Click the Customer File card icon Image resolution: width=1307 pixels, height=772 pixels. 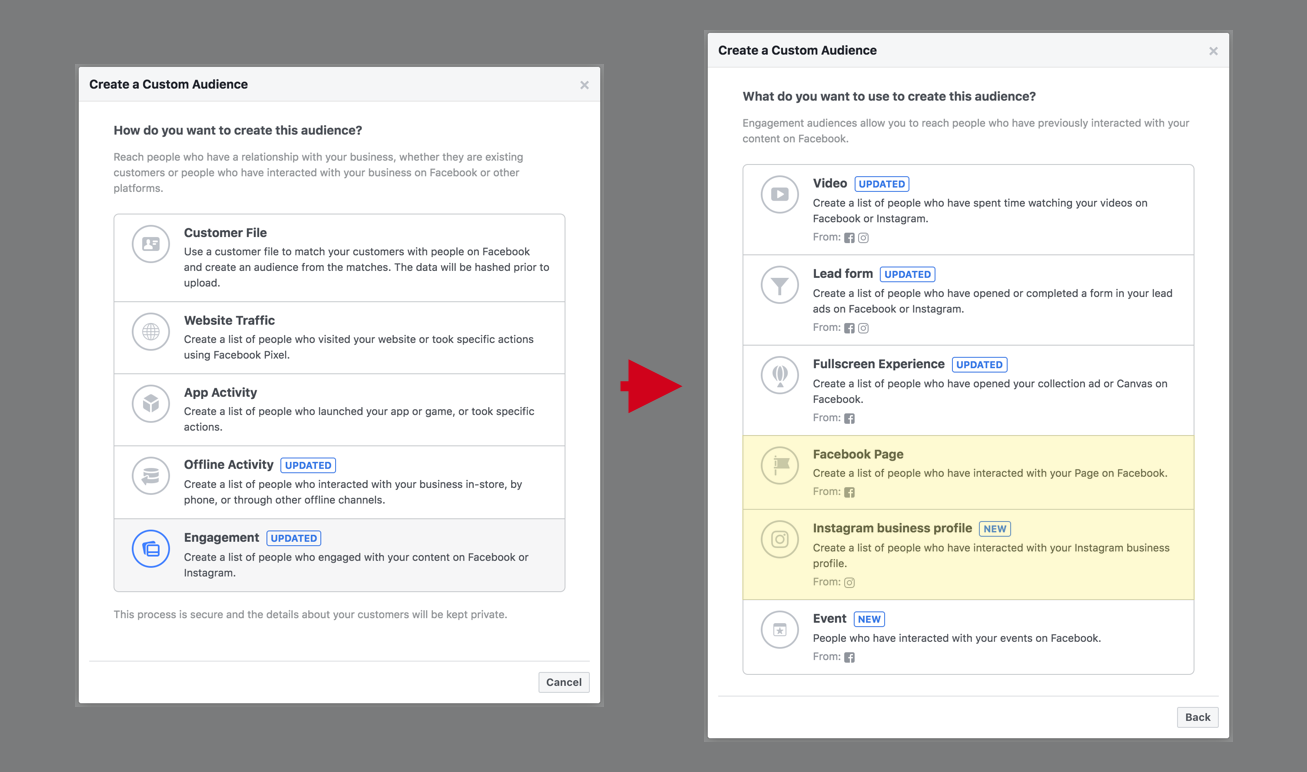151,244
